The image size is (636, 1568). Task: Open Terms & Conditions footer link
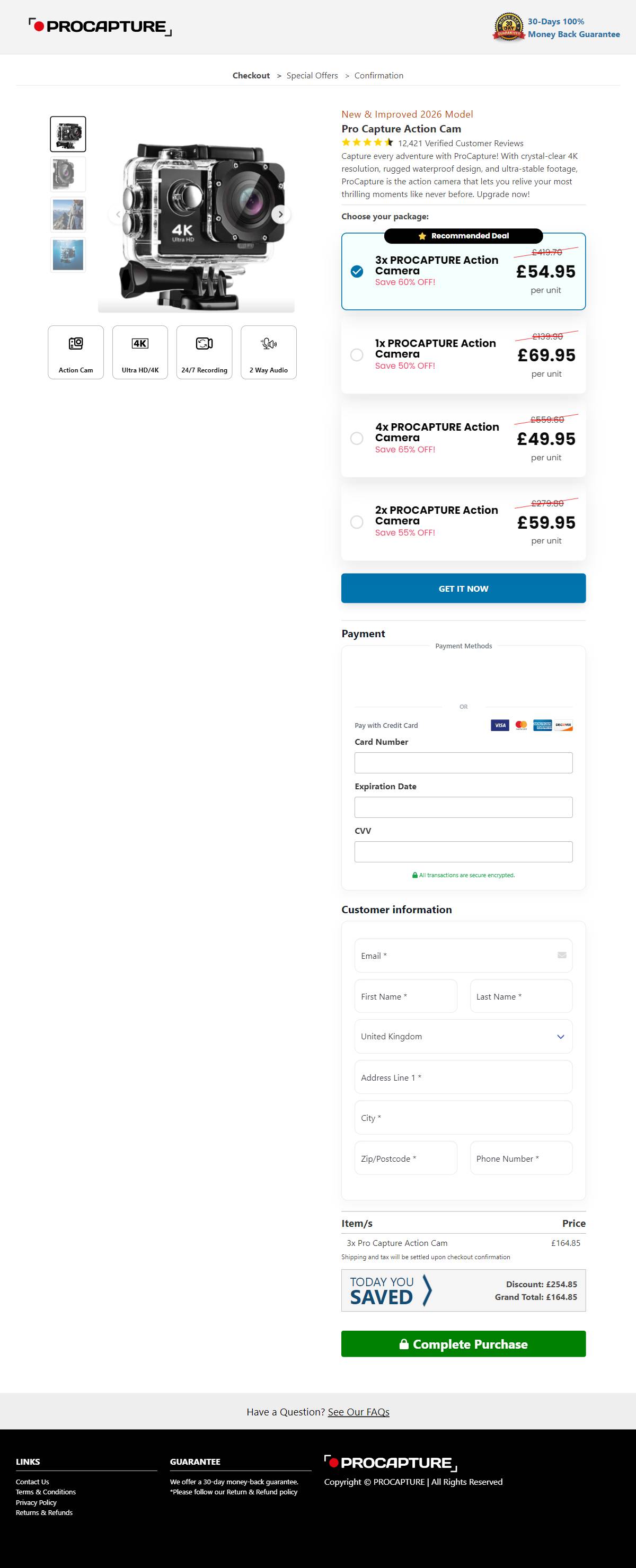(x=46, y=1492)
